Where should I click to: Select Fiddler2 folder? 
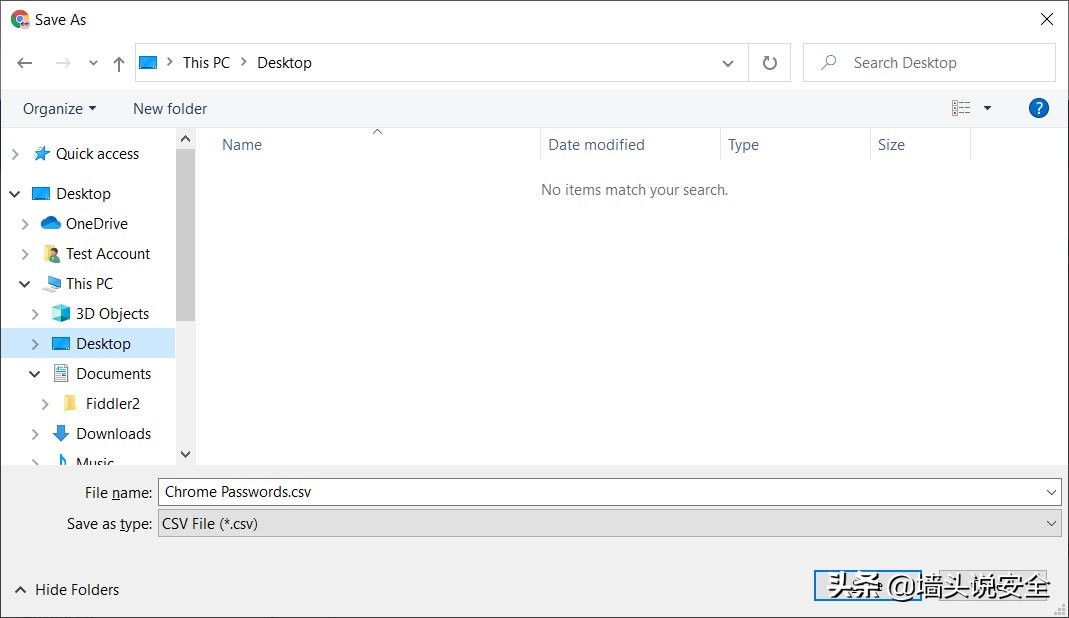(112, 404)
